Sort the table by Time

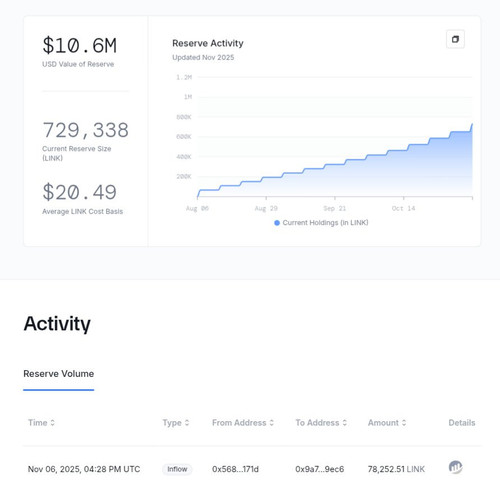tap(41, 423)
